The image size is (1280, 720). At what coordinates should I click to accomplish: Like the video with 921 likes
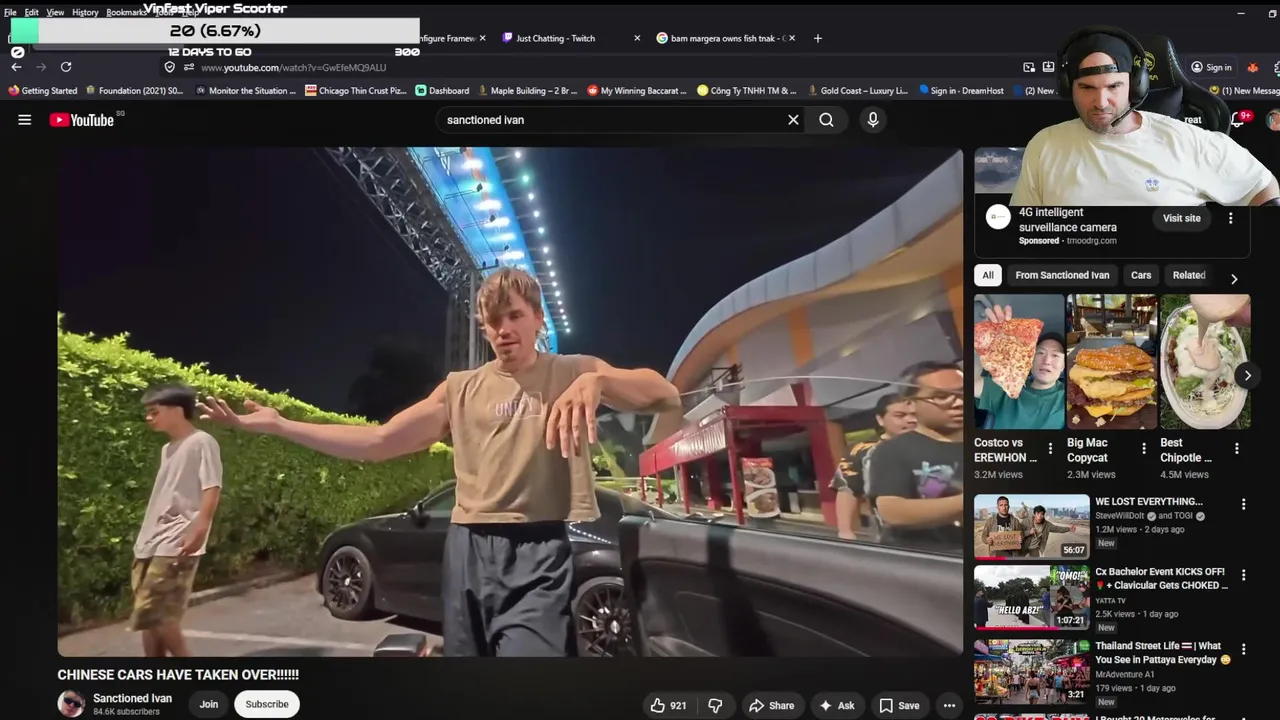668,705
